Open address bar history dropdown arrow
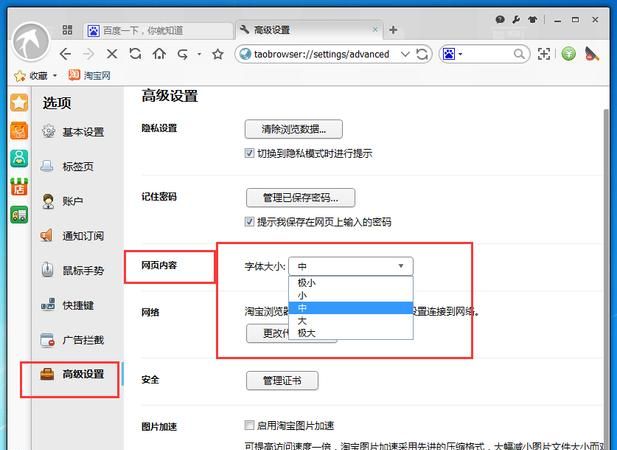 405,54
